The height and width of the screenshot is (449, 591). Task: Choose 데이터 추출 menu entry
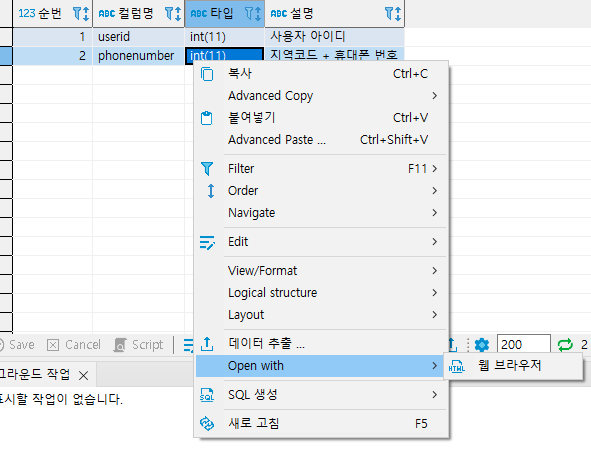tap(321, 343)
